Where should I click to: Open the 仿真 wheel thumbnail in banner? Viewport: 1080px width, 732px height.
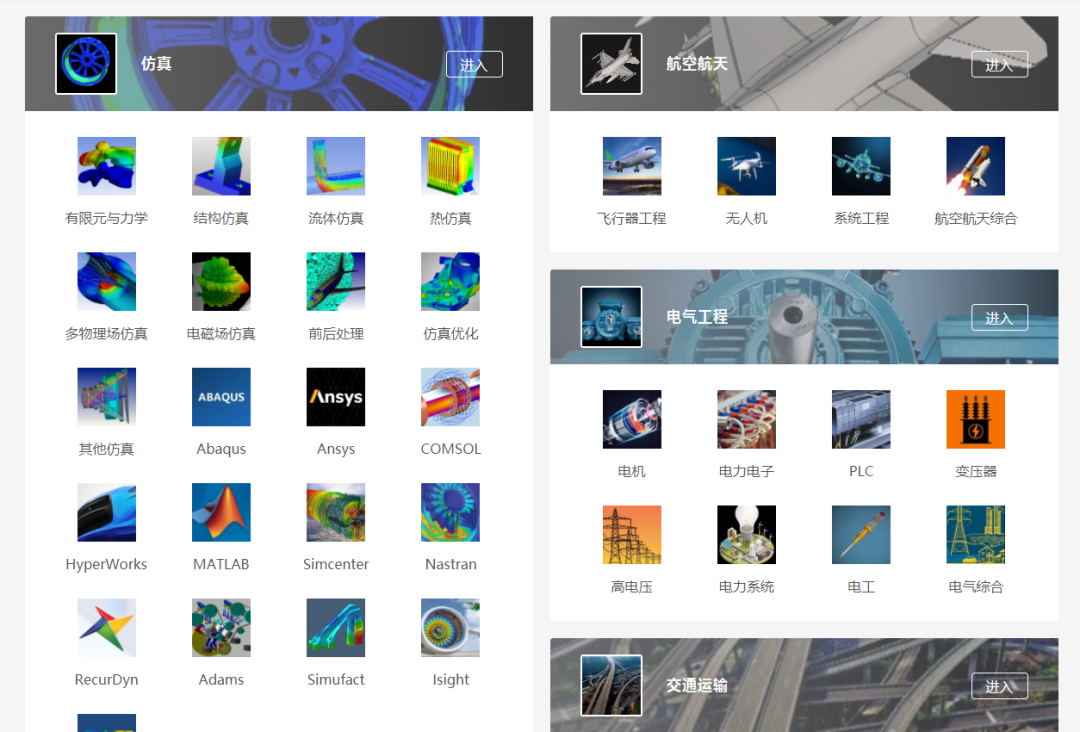pos(86,63)
